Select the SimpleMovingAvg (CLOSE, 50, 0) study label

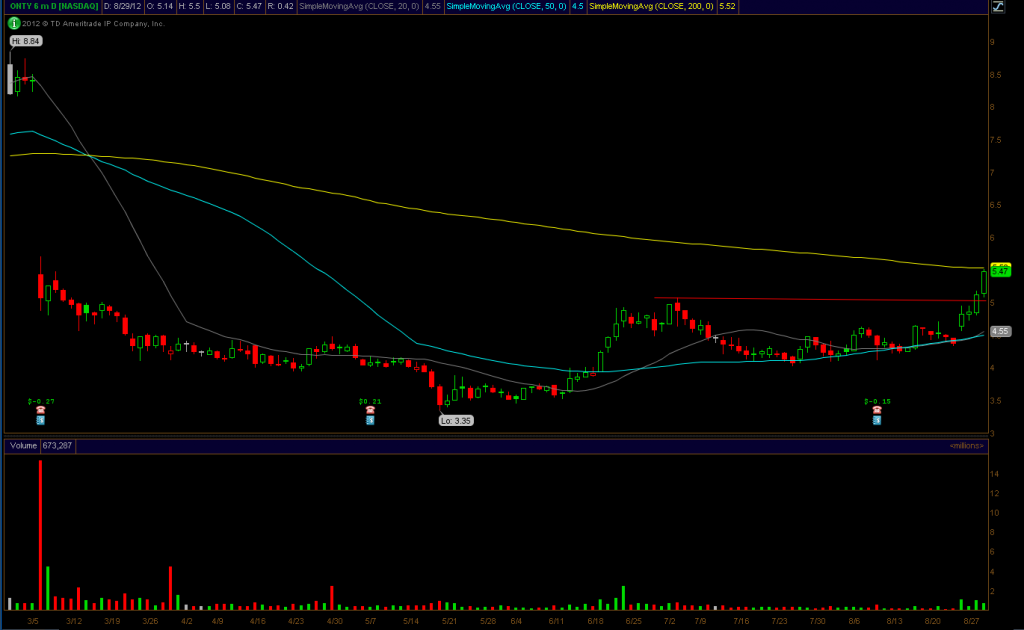506,6
